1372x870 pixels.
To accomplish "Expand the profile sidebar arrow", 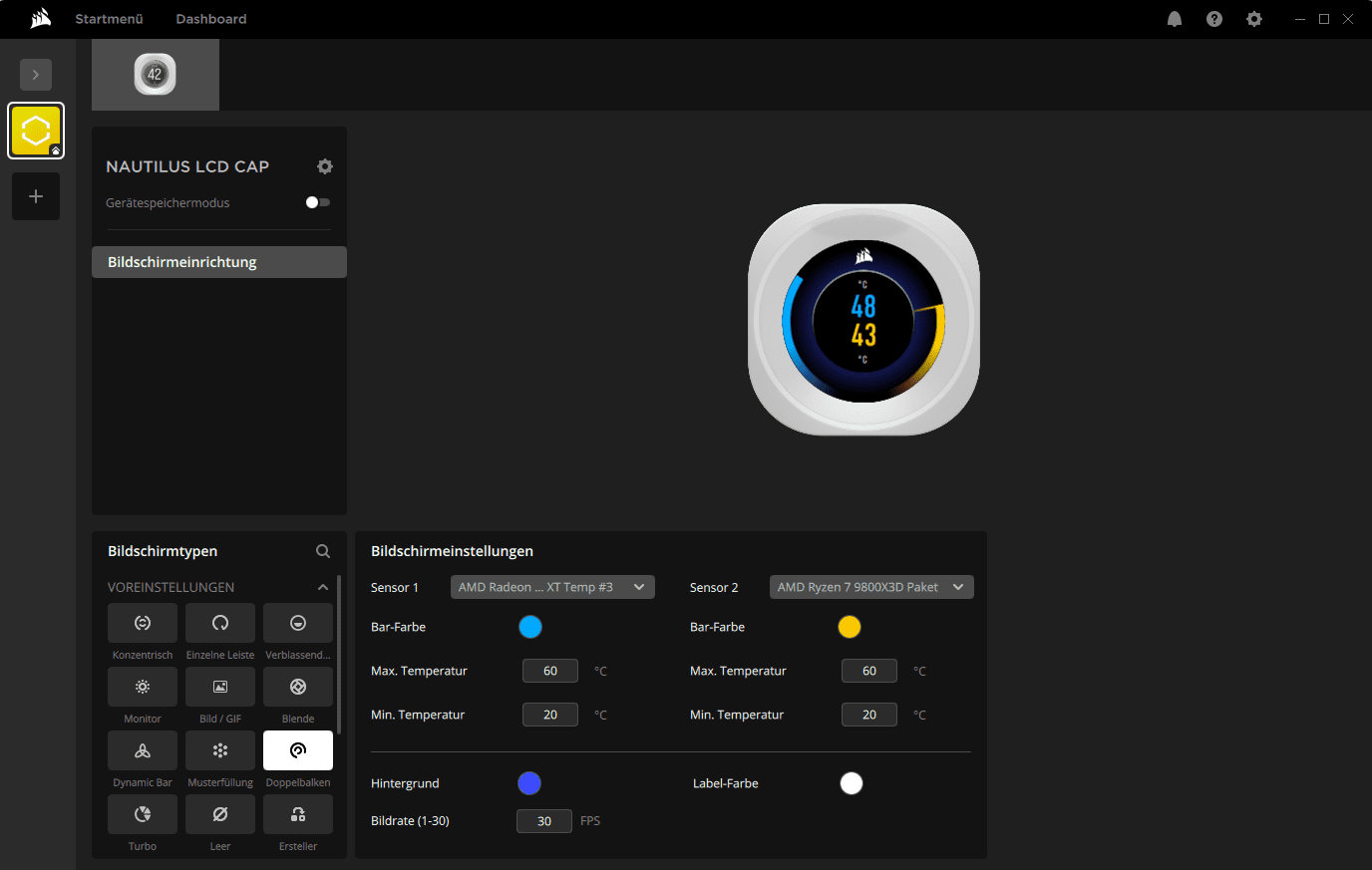I will click(36, 75).
